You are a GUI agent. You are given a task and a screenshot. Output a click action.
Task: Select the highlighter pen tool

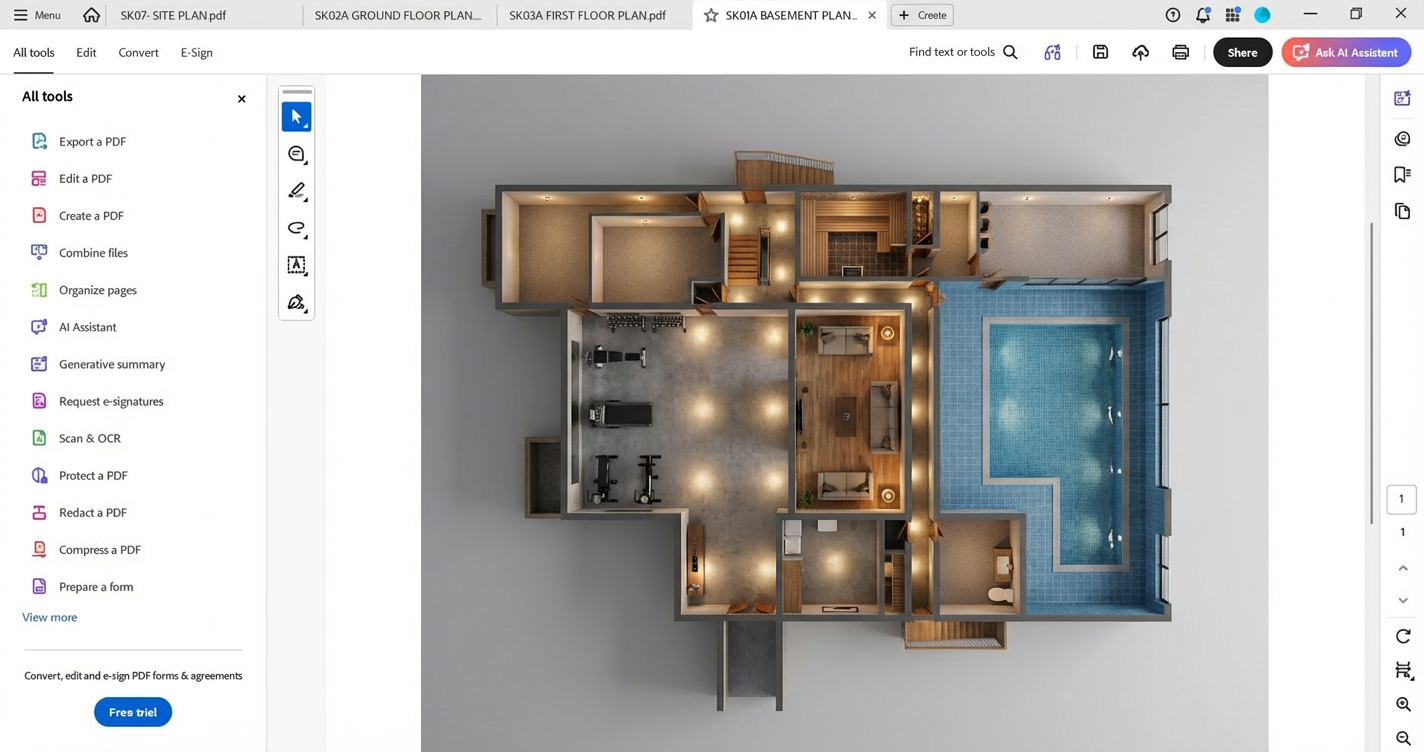pyautogui.click(x=296, y=191)
